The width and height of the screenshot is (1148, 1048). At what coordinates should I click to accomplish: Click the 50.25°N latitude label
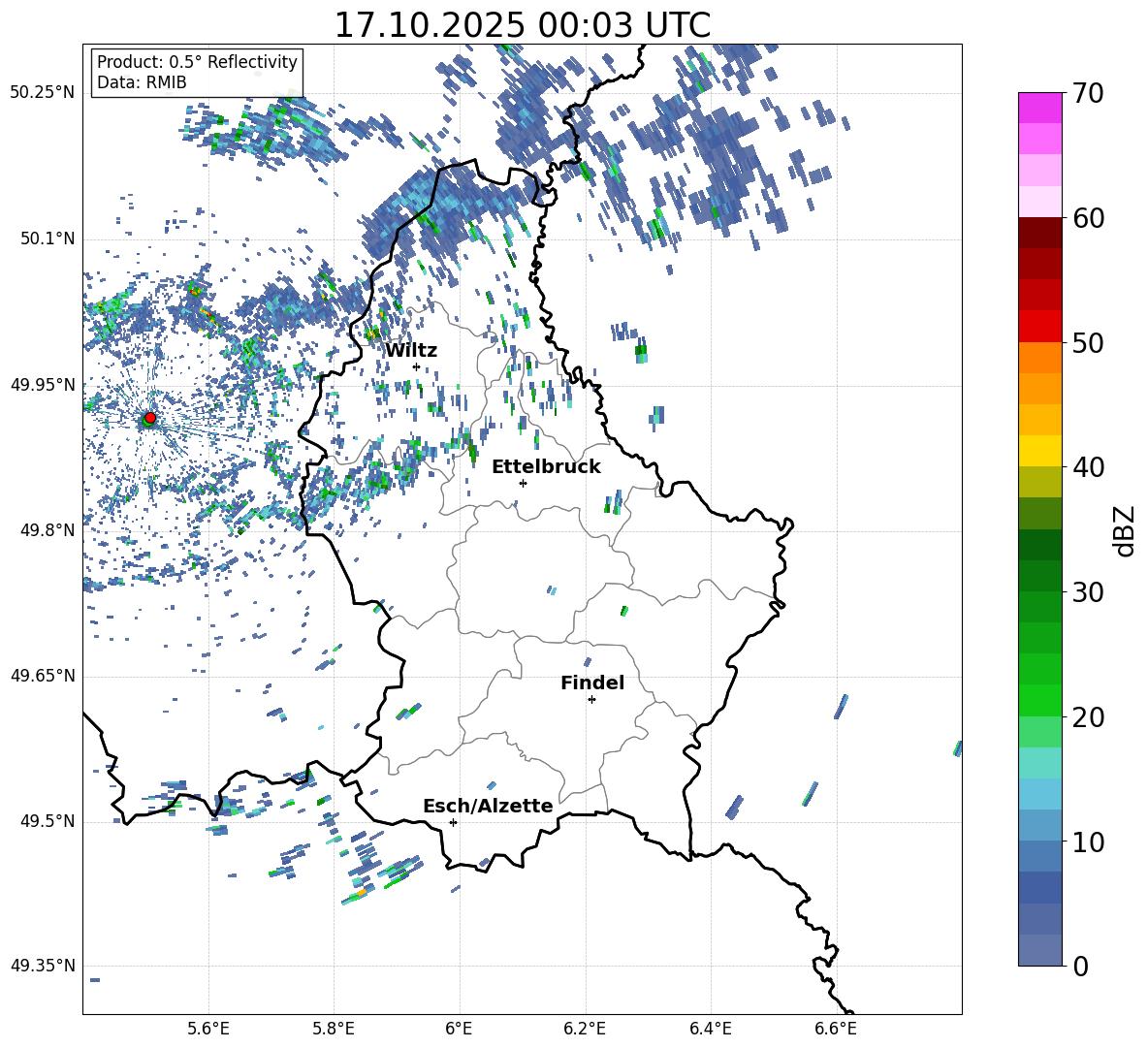(43, 93)
